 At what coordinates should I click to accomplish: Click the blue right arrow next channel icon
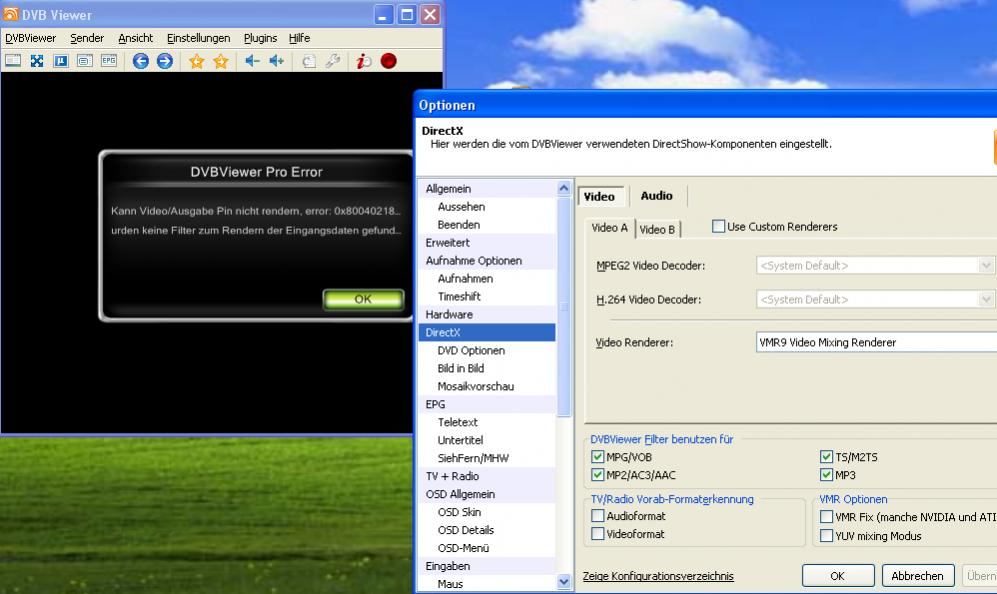(x=165, y=61)
